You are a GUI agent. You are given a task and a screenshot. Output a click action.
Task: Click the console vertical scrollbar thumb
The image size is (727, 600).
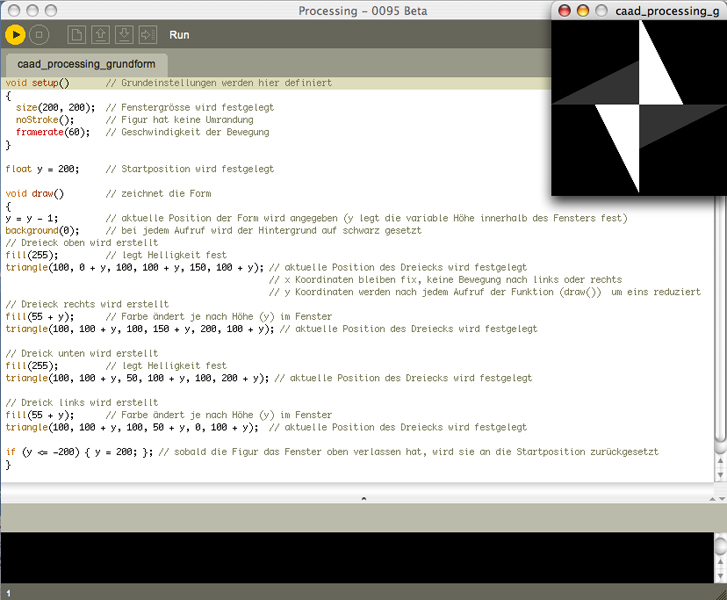point(720,544)
